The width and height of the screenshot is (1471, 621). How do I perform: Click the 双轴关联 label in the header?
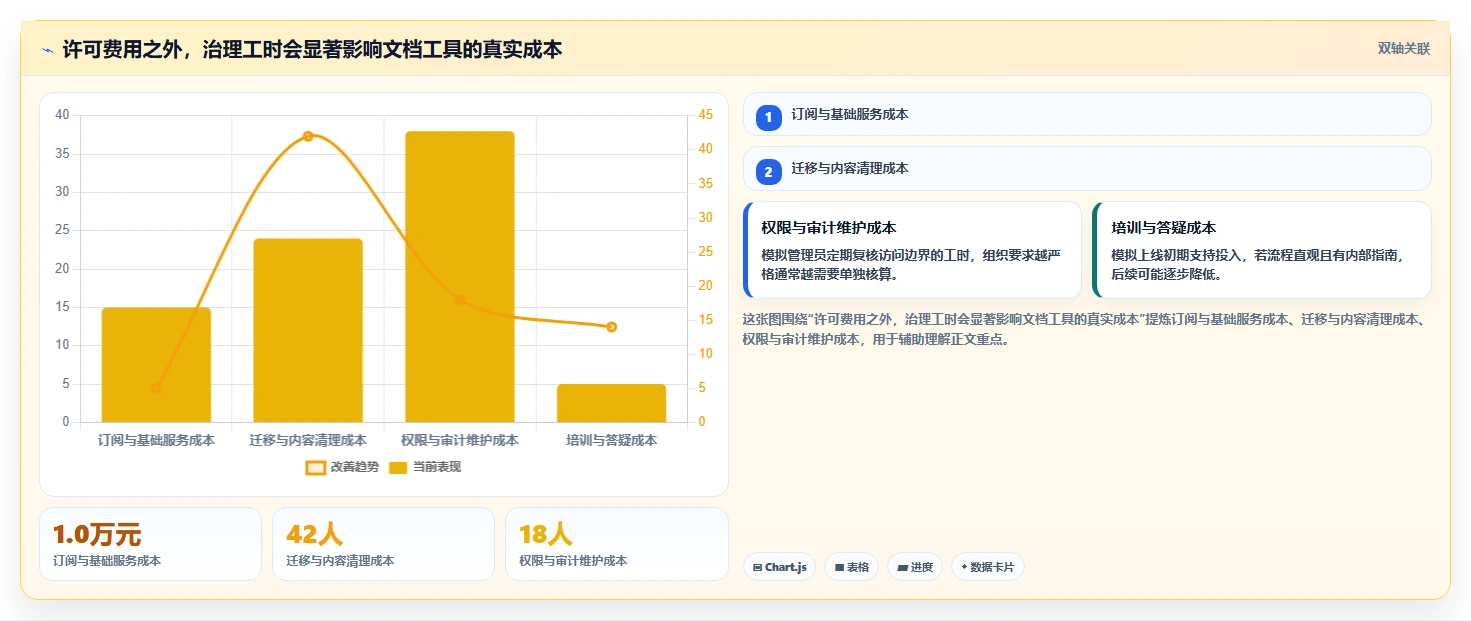(1404, 49)
